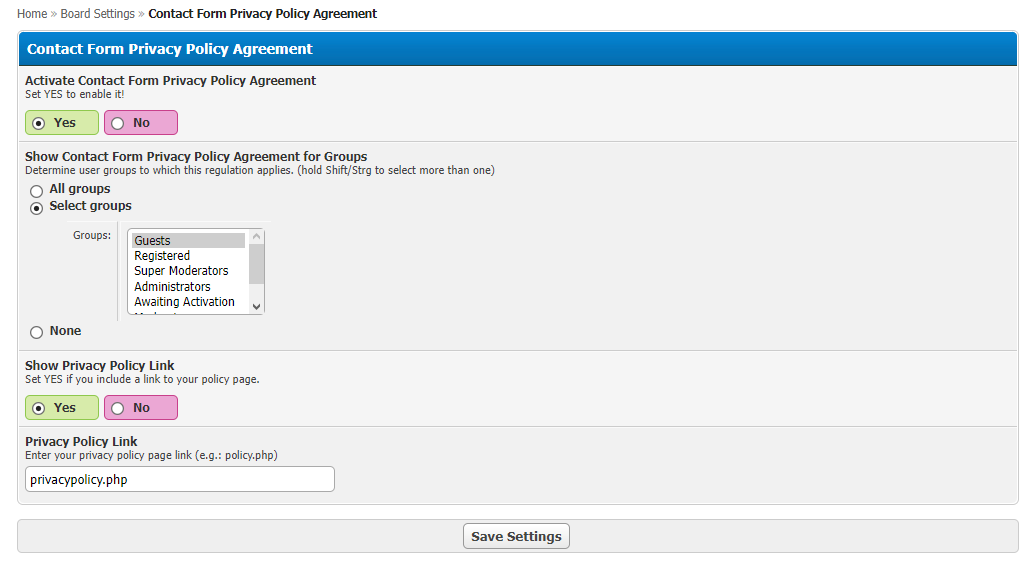
Task: Choose the All groups radio option
Action: click(x=37, y=190)
